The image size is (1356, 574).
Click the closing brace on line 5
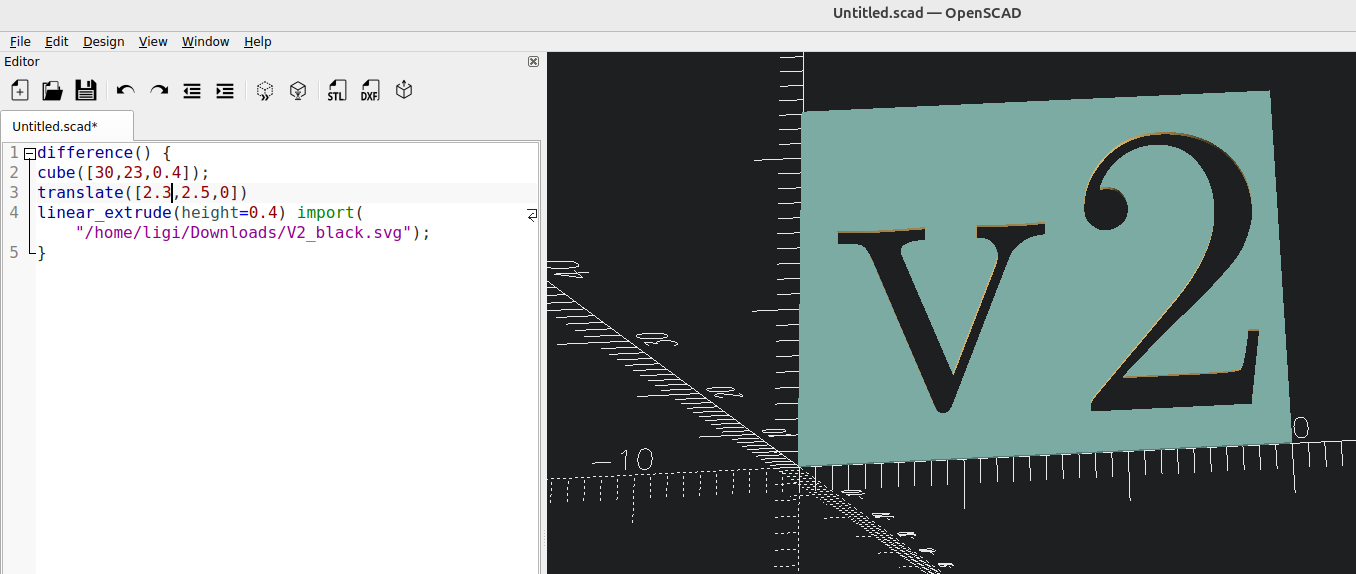42,252
